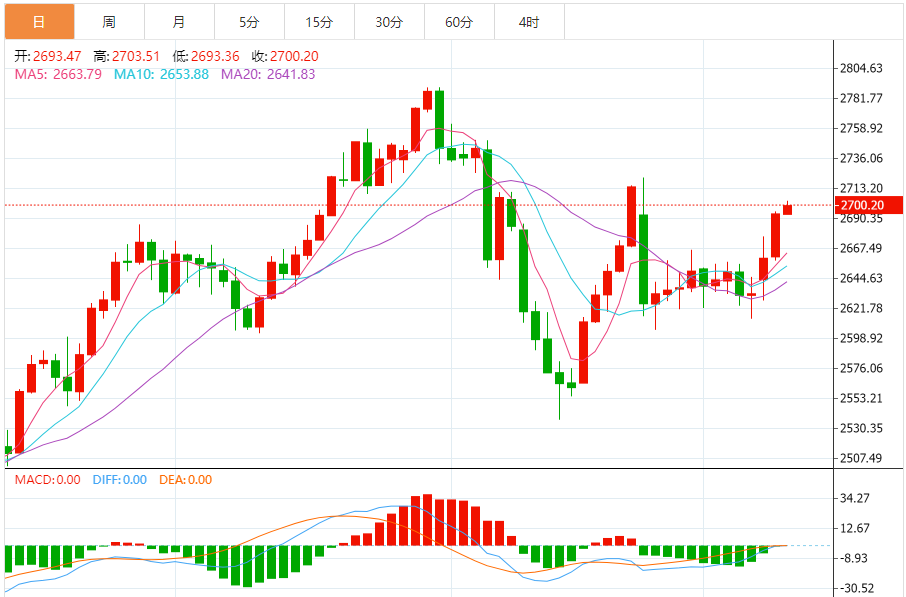Image resolution: width=906 pixels, height=597 pixels.
Task: Select the 日 daily timeframe tab
Action: 39,22
